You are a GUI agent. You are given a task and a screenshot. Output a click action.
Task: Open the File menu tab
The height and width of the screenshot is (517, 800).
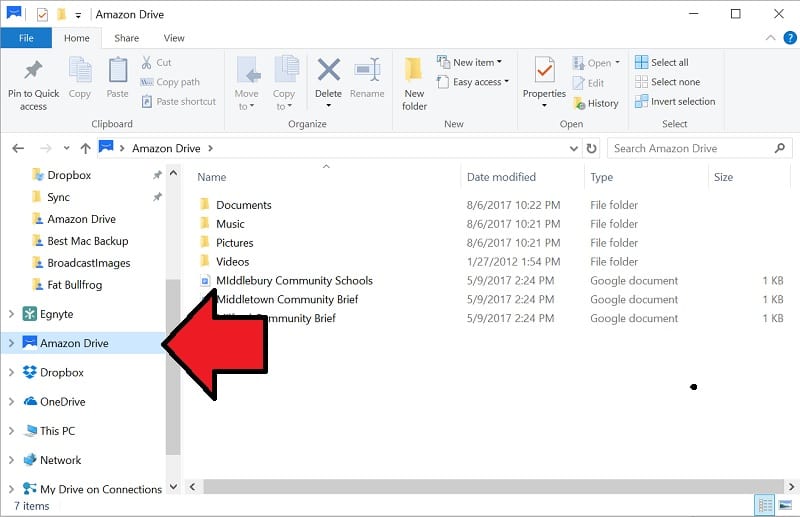point(26,38)
